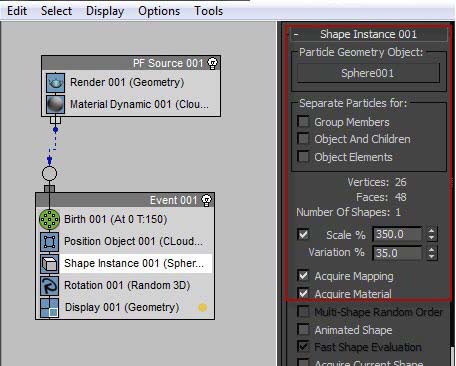456x366 pixels.
Task: Select Display 001 (Geometry) operator
Action: pos(125,307)
